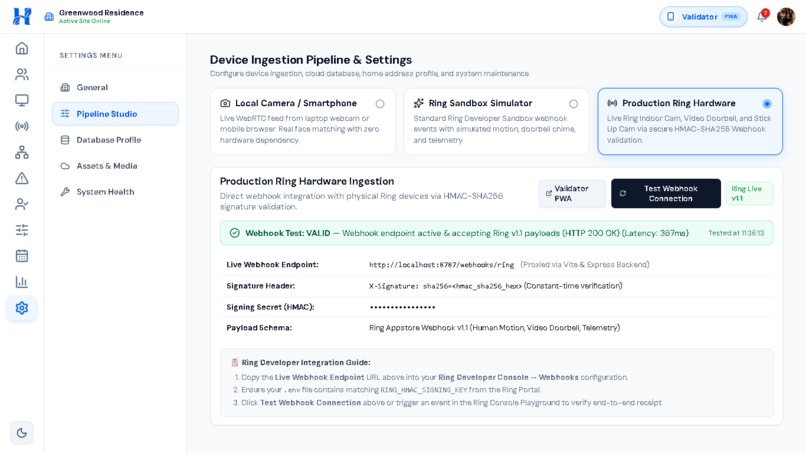Select Ring Sandbox Simulator radio option
This screenshot has width=806, height=453.
point(573,104)
